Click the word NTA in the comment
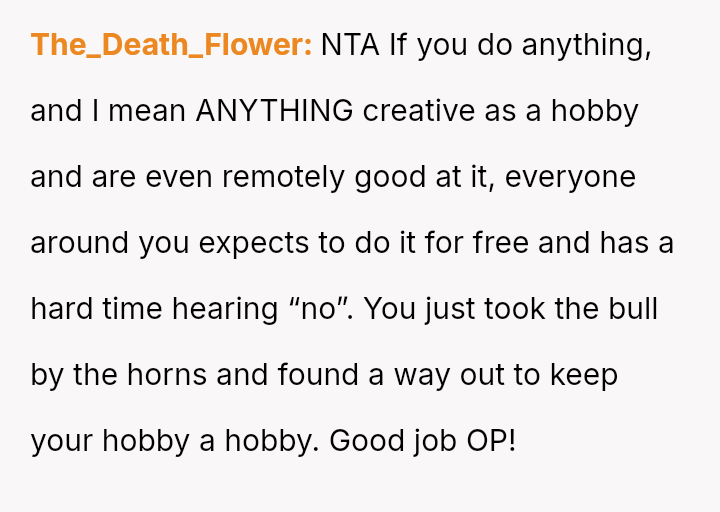 pos(350,45)
